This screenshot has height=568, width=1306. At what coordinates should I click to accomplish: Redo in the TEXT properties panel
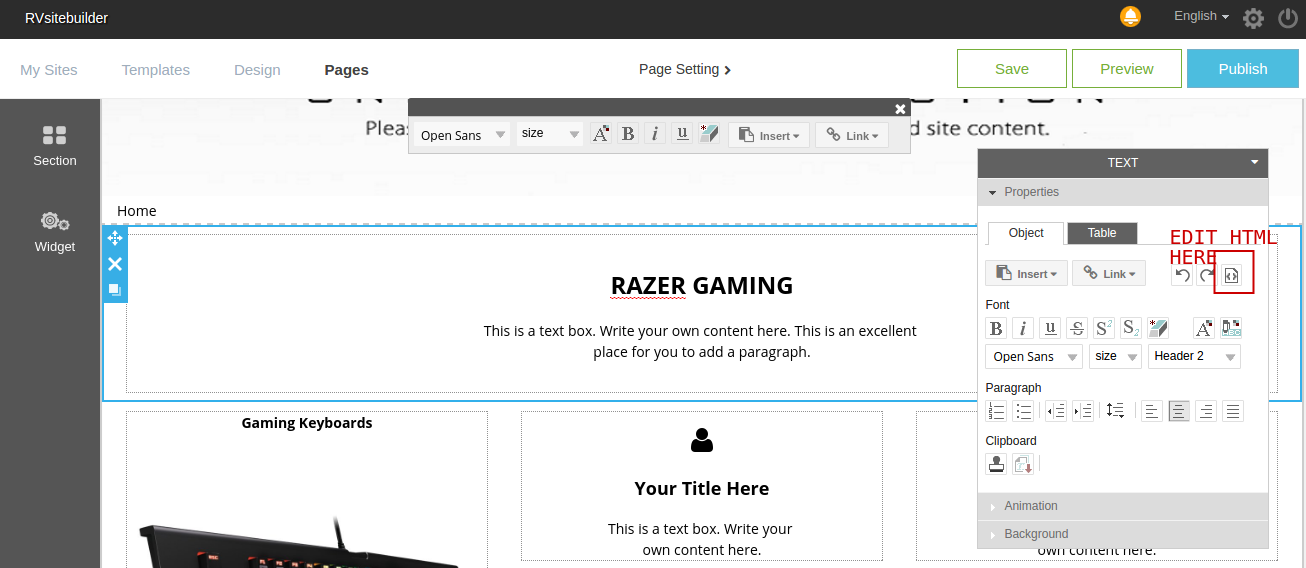[1207, 275]
